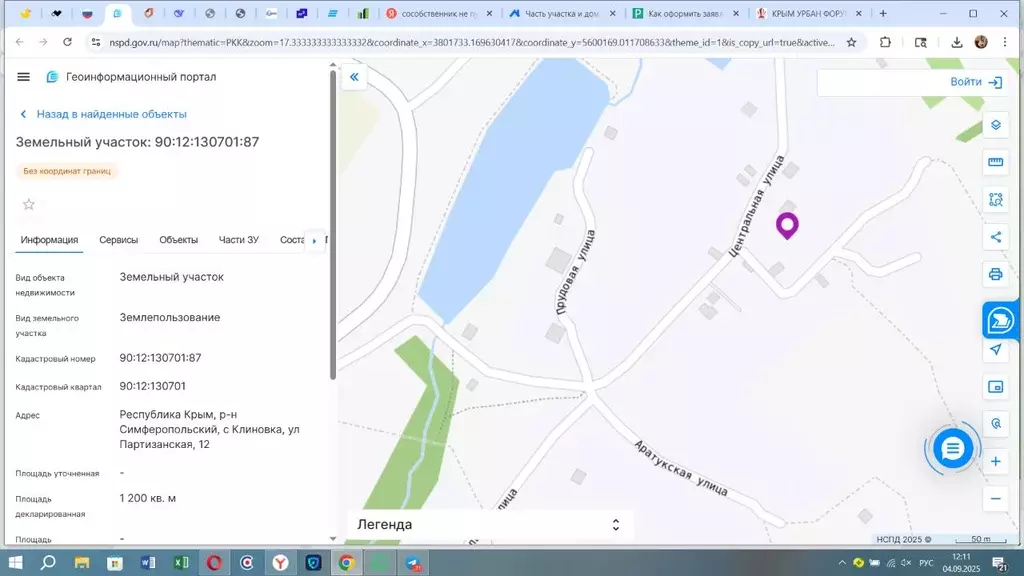Open Telegram from the taskbar
The height and width of the screenshot is (576, 1024).
(413, 562)
